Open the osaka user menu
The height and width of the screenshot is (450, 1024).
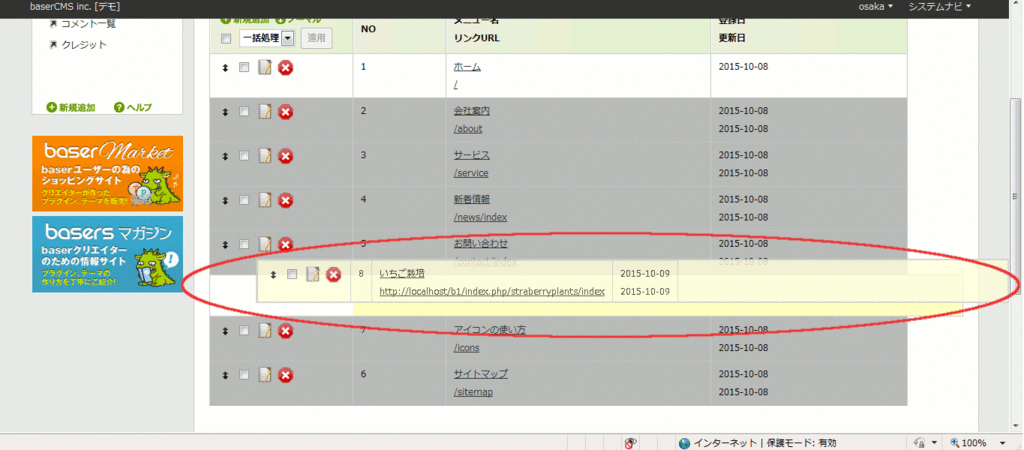[876, 7]
